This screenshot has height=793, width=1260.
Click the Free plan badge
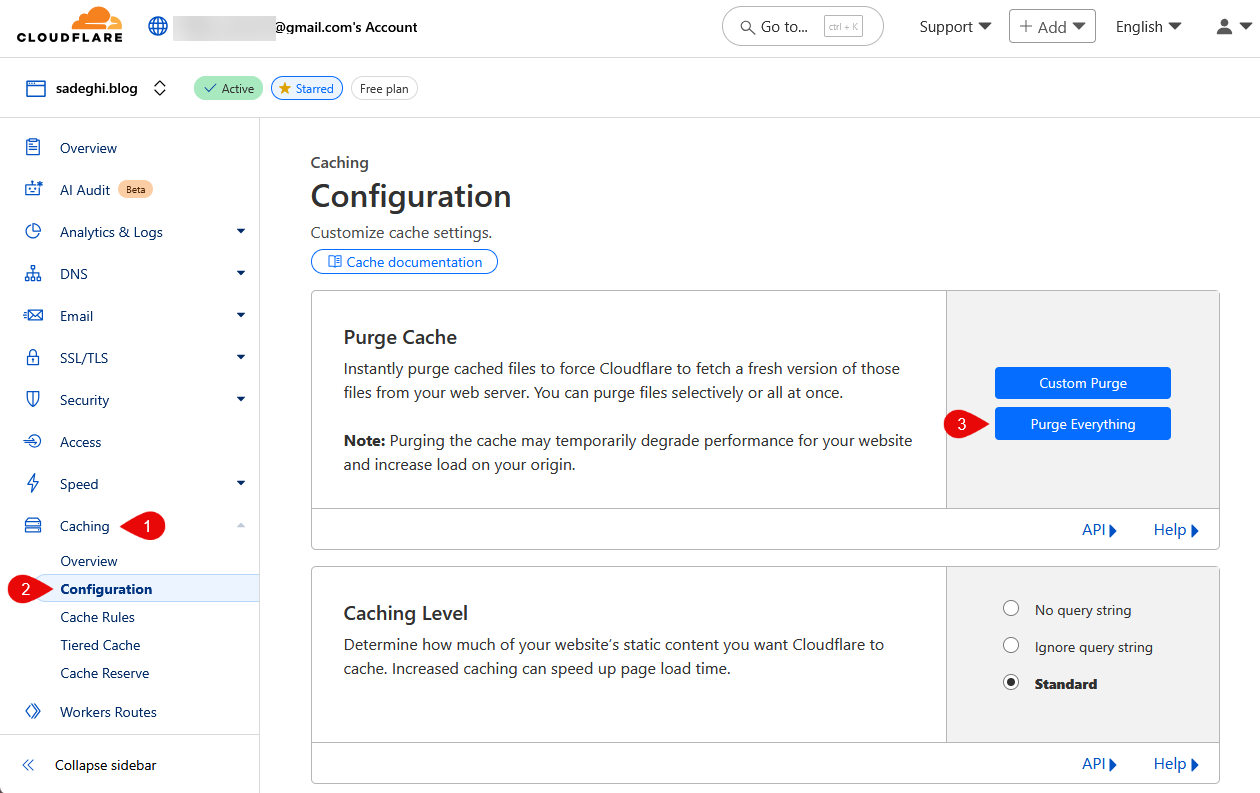[384, 88]
